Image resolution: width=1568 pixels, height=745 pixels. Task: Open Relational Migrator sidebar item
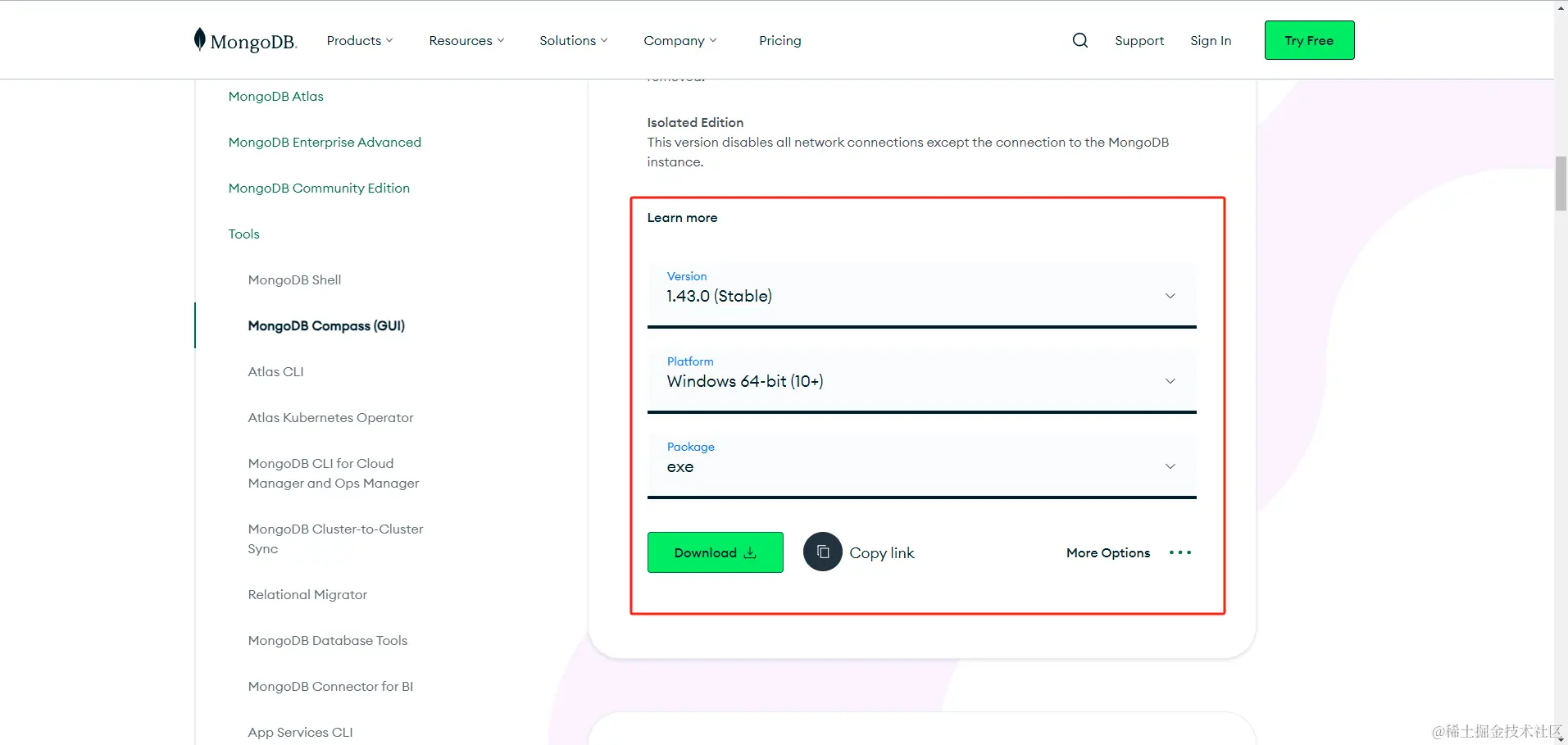pos(307,594)
